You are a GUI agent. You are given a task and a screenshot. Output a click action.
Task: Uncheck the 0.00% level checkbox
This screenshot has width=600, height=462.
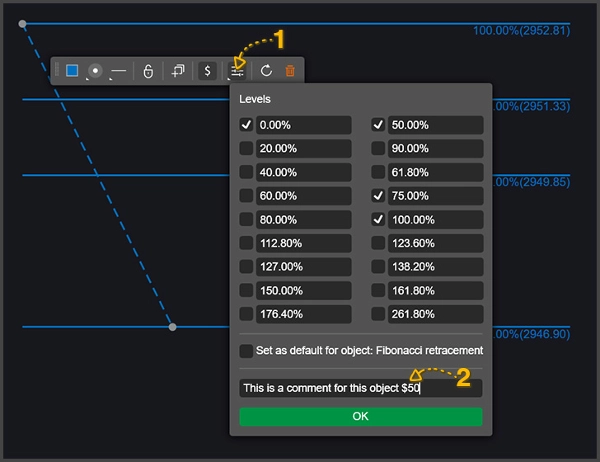(x=246, y=125)
